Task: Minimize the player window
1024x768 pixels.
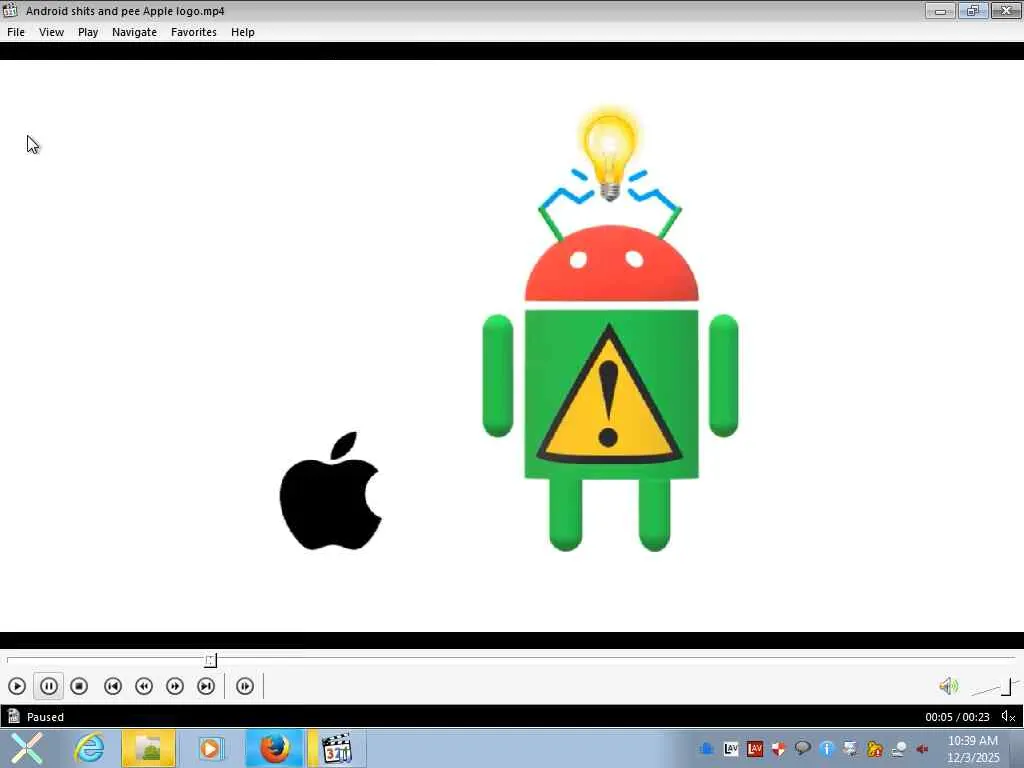Action: (x=940, y=10)
